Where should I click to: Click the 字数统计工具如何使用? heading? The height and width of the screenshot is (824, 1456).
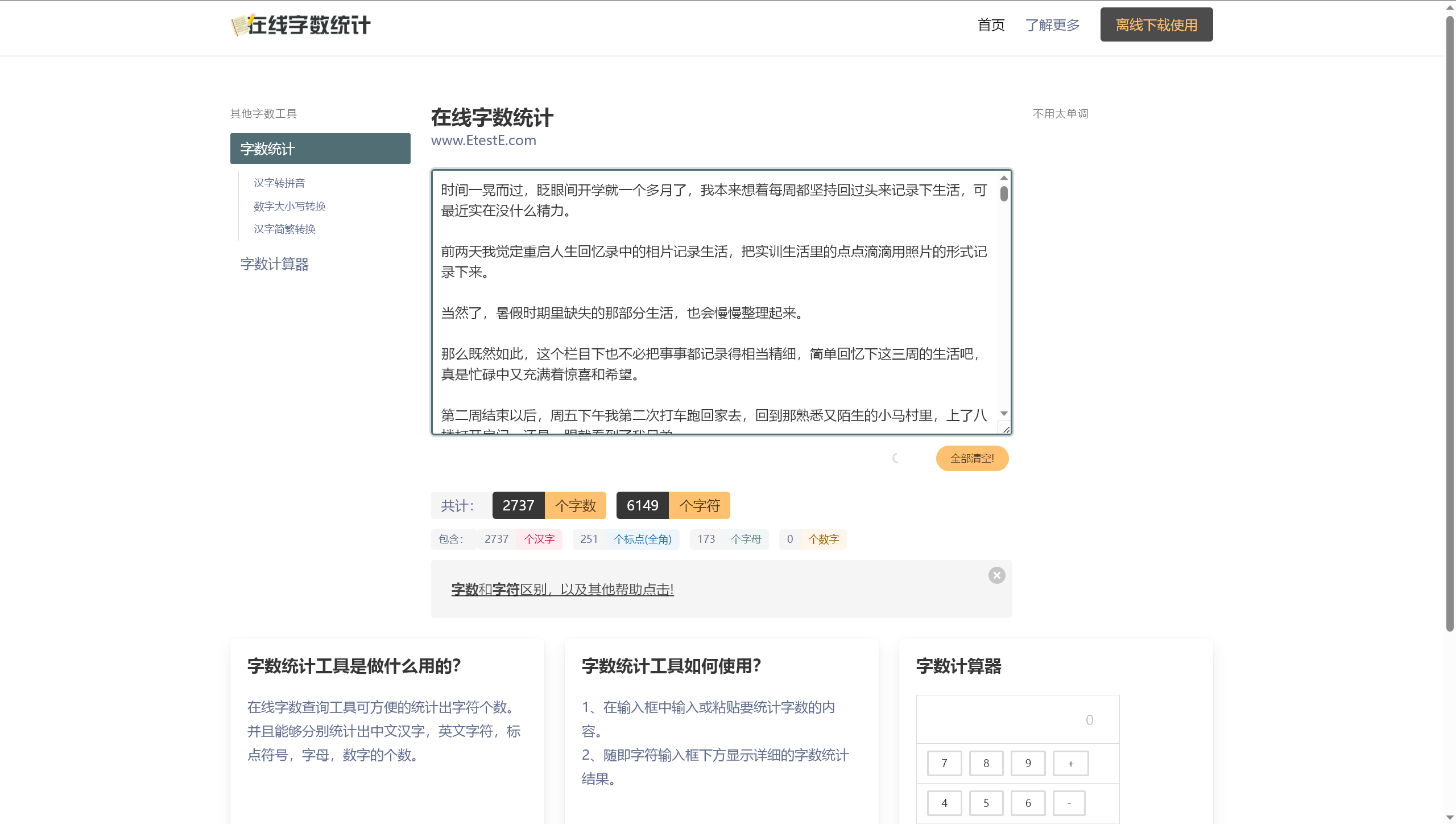[x=671, y=666]
